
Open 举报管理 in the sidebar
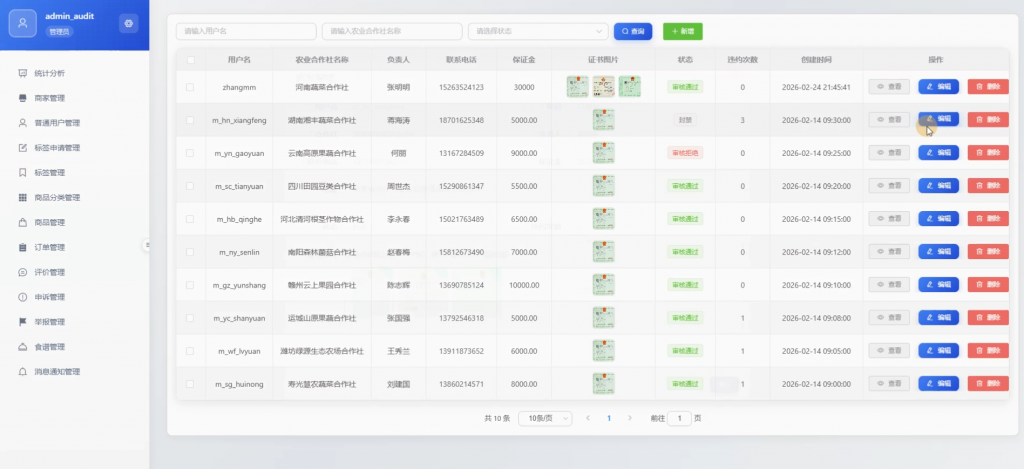click(x=50, y=321)
